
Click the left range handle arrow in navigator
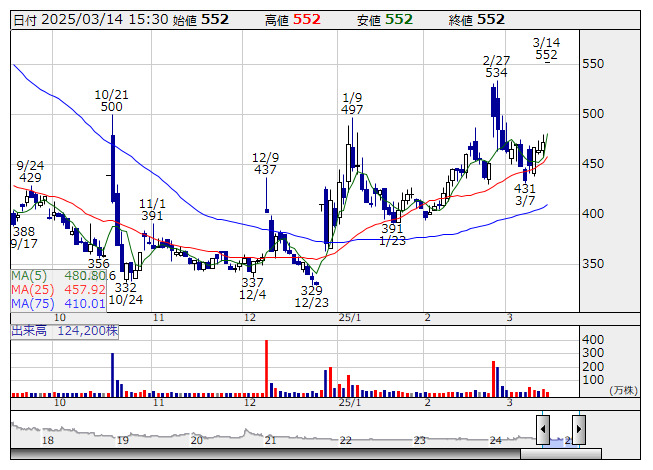542,430
